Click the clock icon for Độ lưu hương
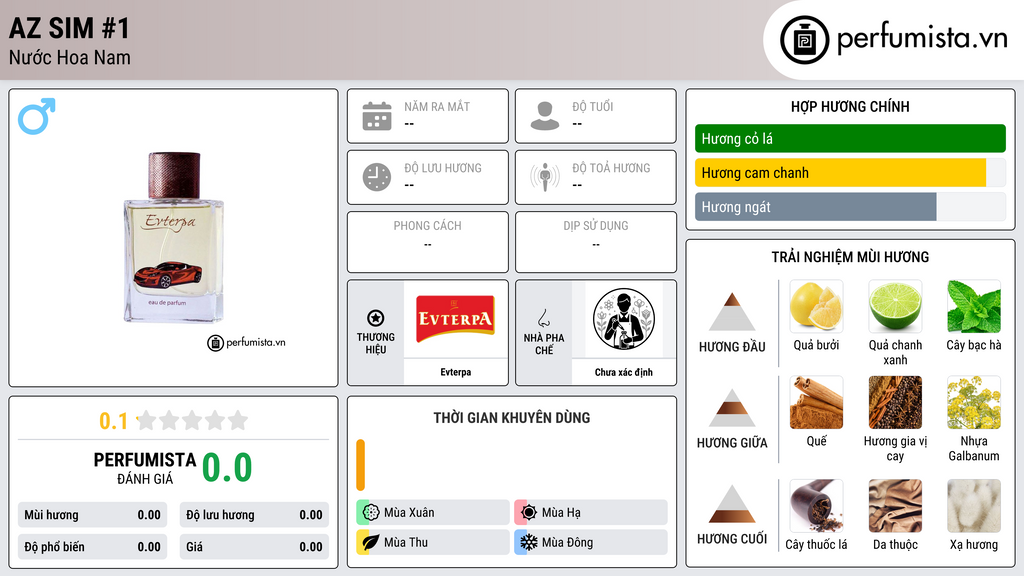1024x576 pixels. (x=377, y=177)
